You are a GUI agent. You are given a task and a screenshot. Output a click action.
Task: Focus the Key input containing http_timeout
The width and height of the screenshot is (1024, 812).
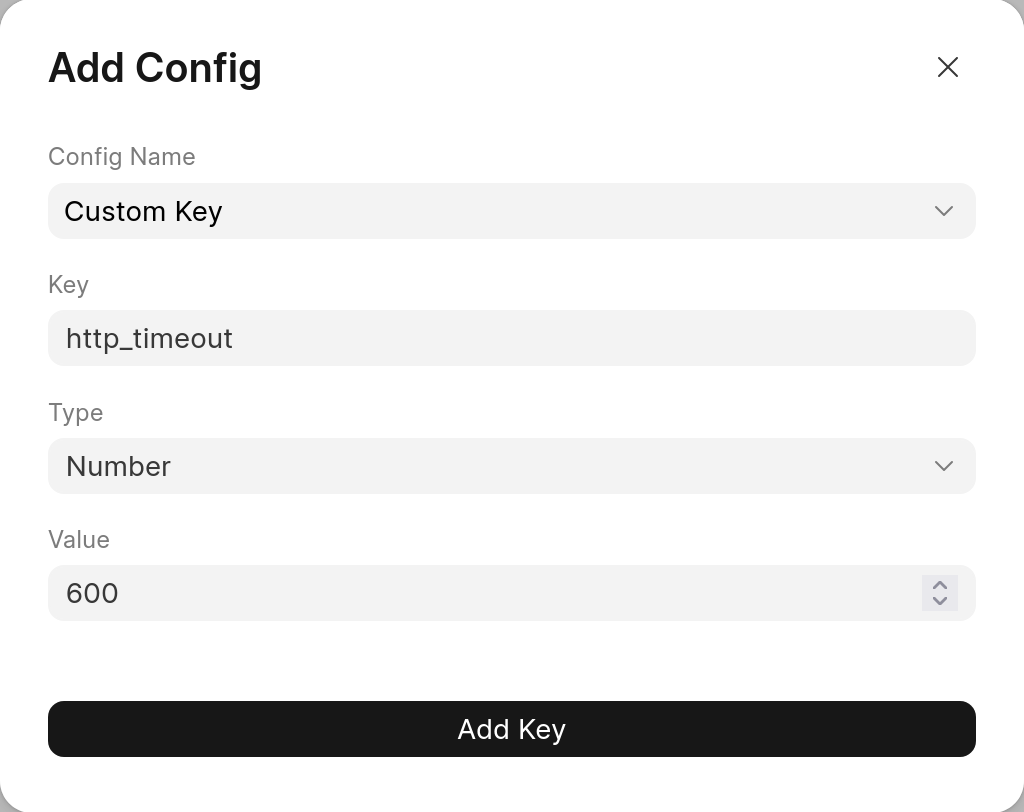coord(512,338)
